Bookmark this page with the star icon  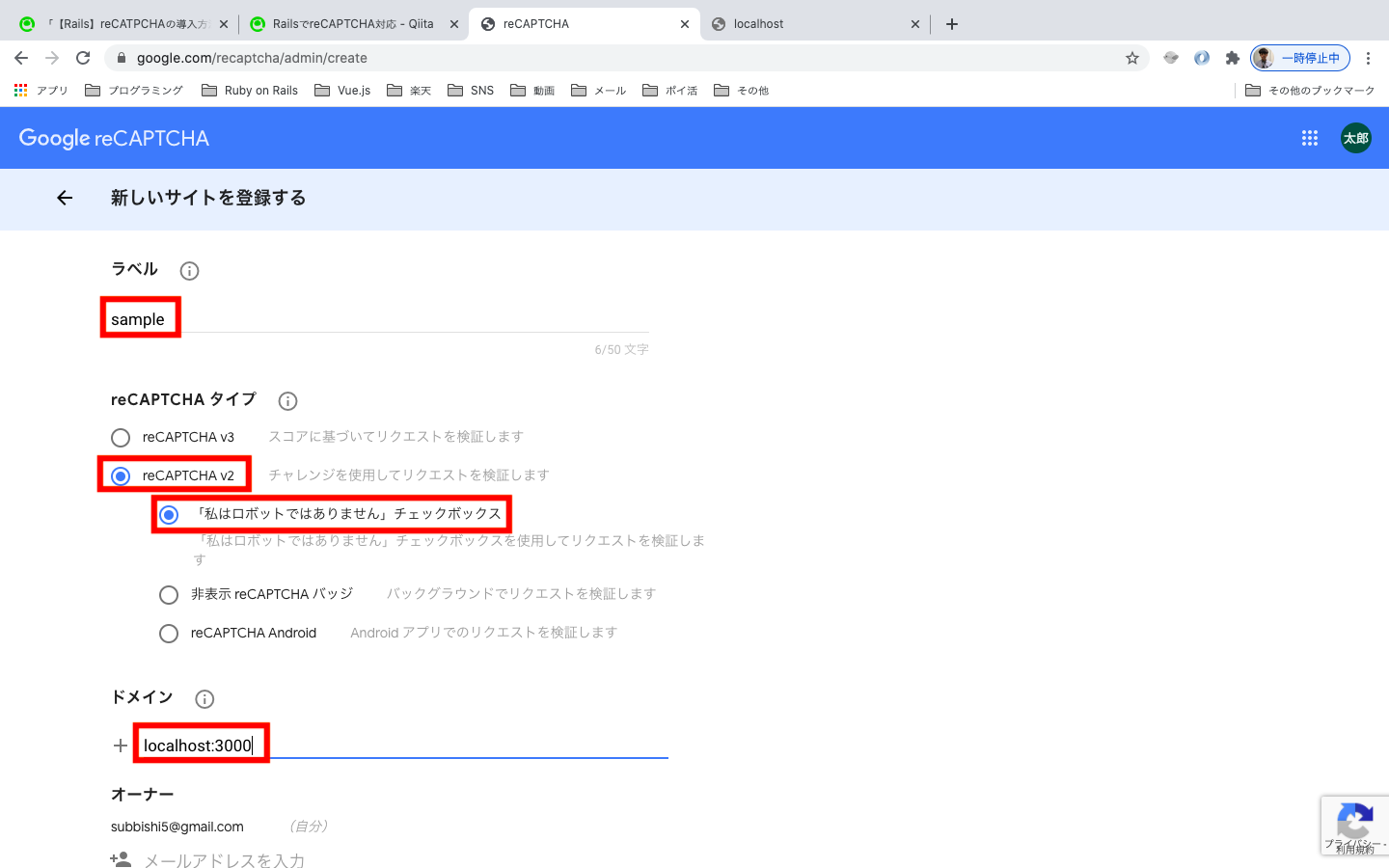pyautogui.click(x=1132, y=58)
